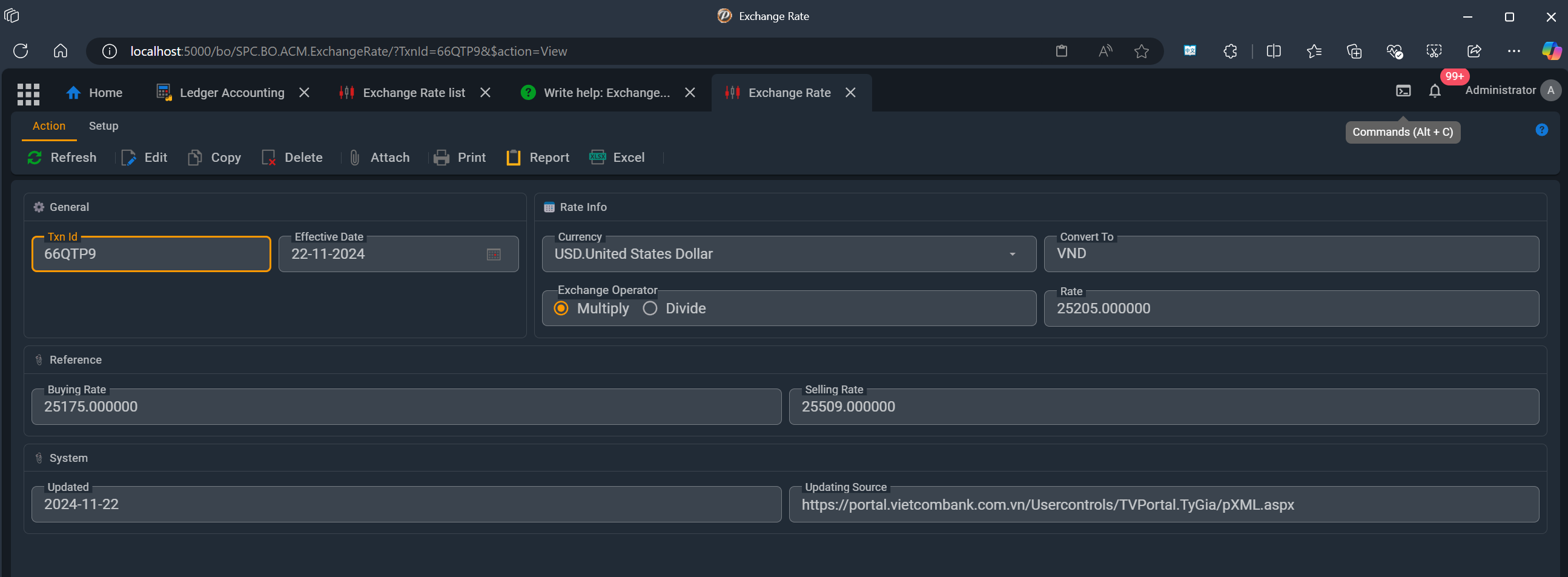This screenshot has height=577, width=1568.
Task: Open the Administrator user avatar
Action: [x=1550, y=90]
